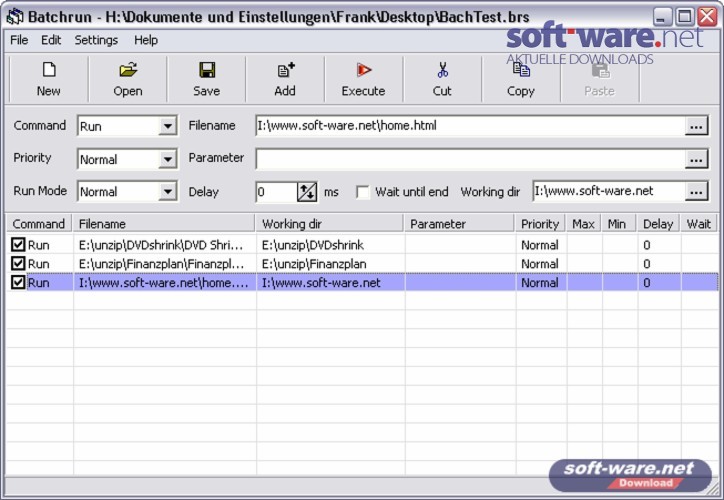This screenshot has width=724, height=500.
Task: Click the Working dir ellipsis browse button
Action: [696, 192]
